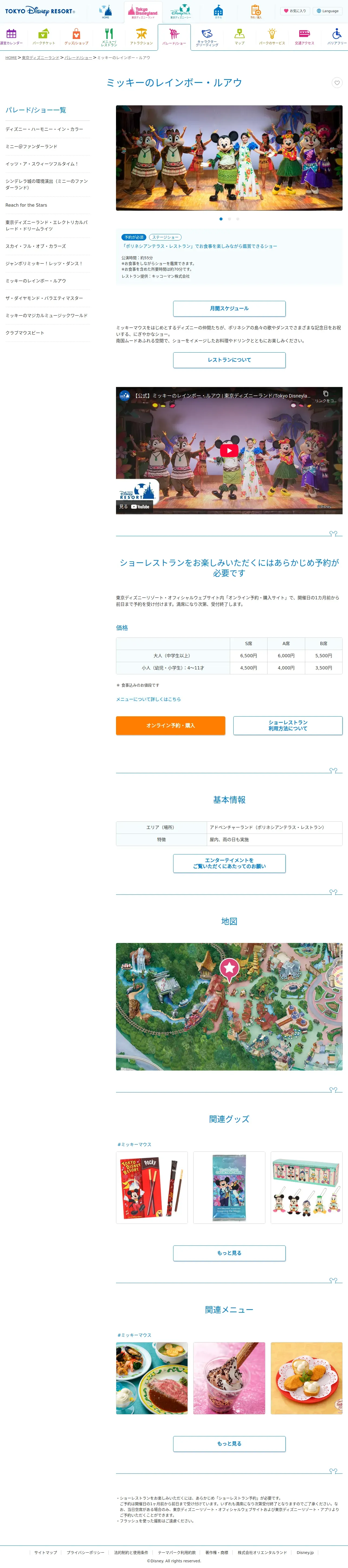Open the Language selector
This screenshot has width=348, height=1568.
(x=328, y=11)
